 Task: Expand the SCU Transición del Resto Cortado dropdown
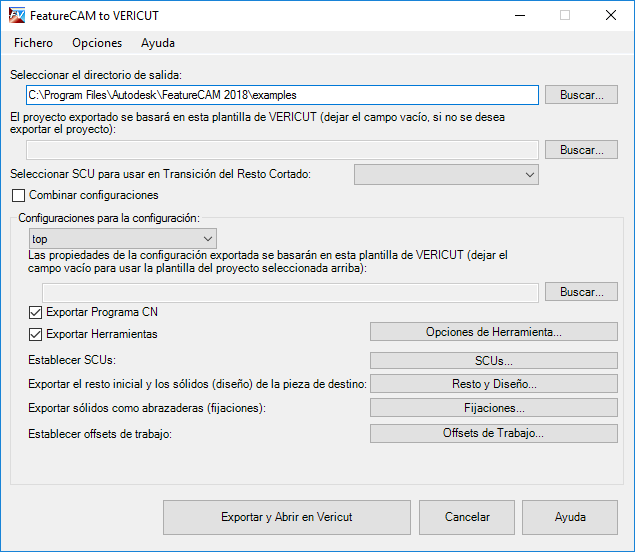446,175
